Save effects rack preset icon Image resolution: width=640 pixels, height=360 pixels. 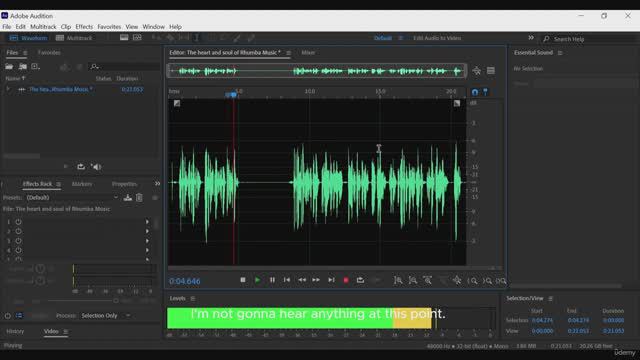point(128,198)
